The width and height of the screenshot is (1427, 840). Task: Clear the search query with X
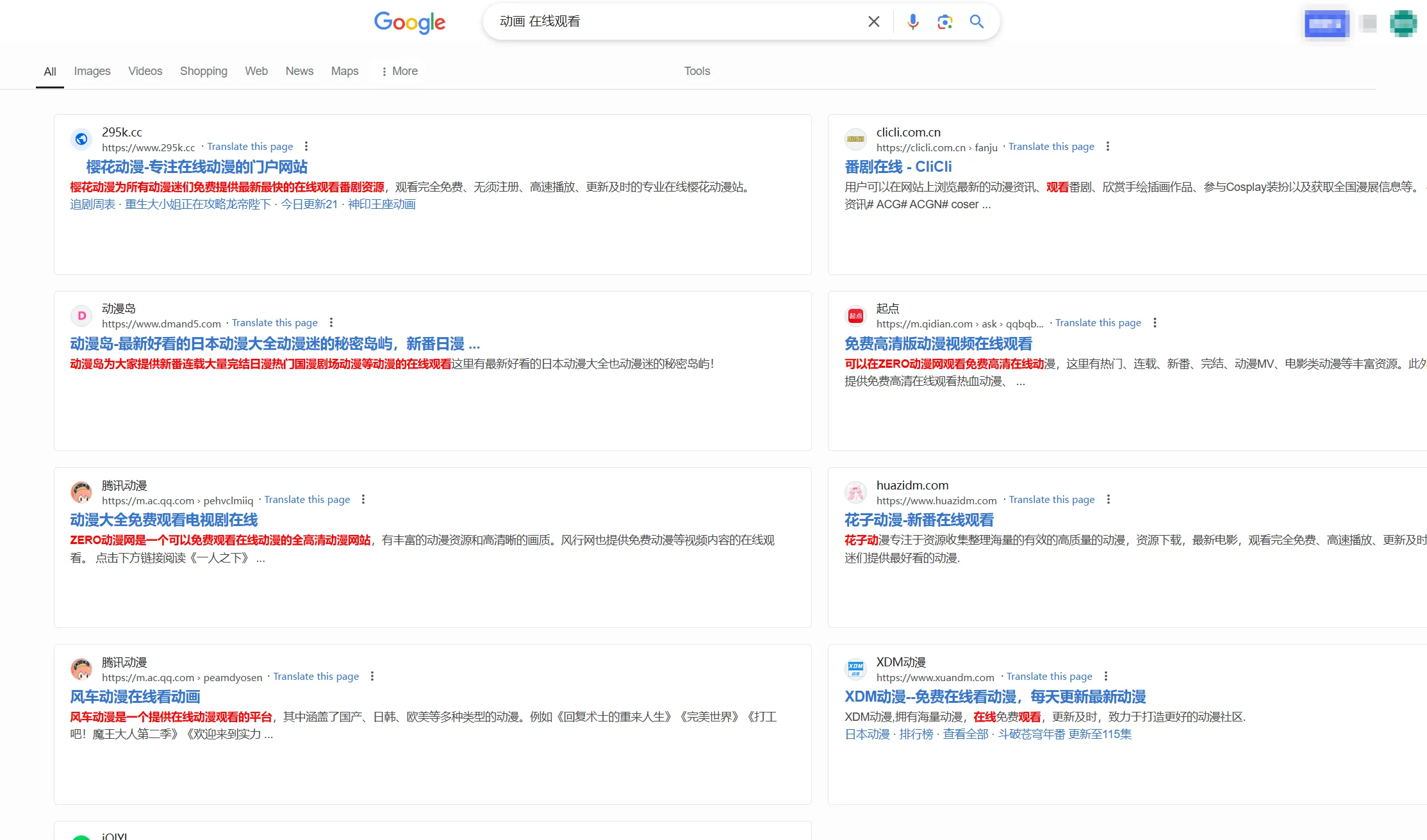(x=873, y=22)
